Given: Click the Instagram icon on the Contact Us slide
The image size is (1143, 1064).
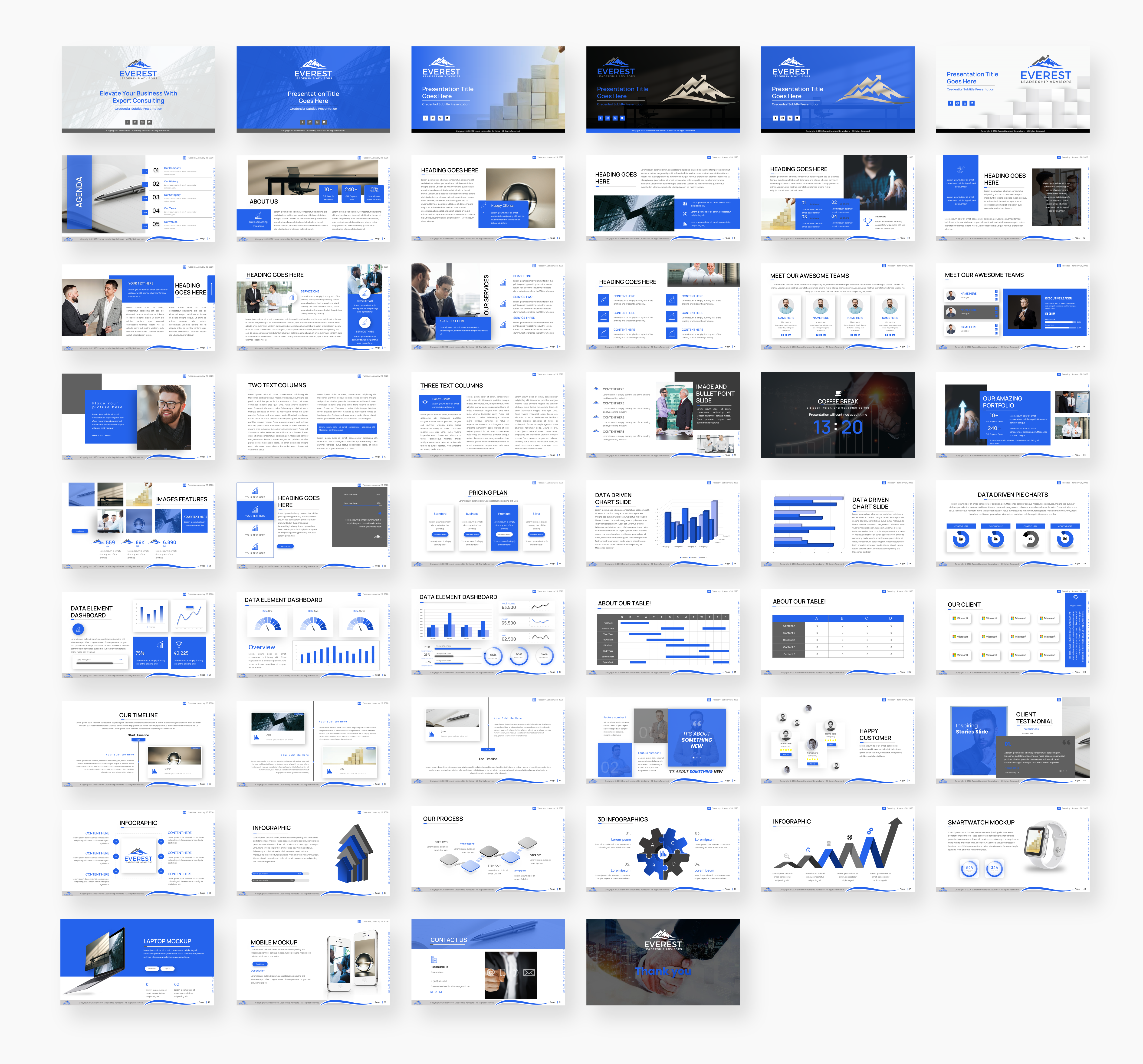Looking at the screenshot, I should pos(436,992).
